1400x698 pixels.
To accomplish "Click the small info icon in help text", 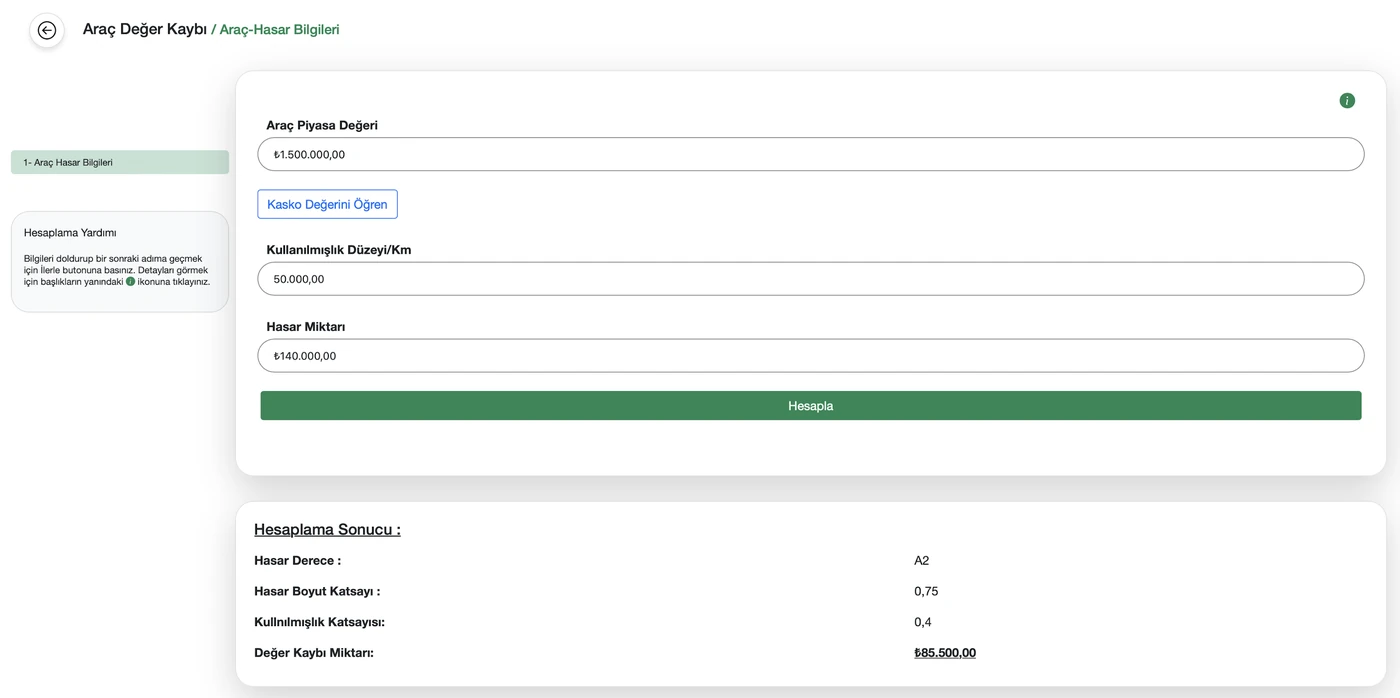I will point(130,282).
